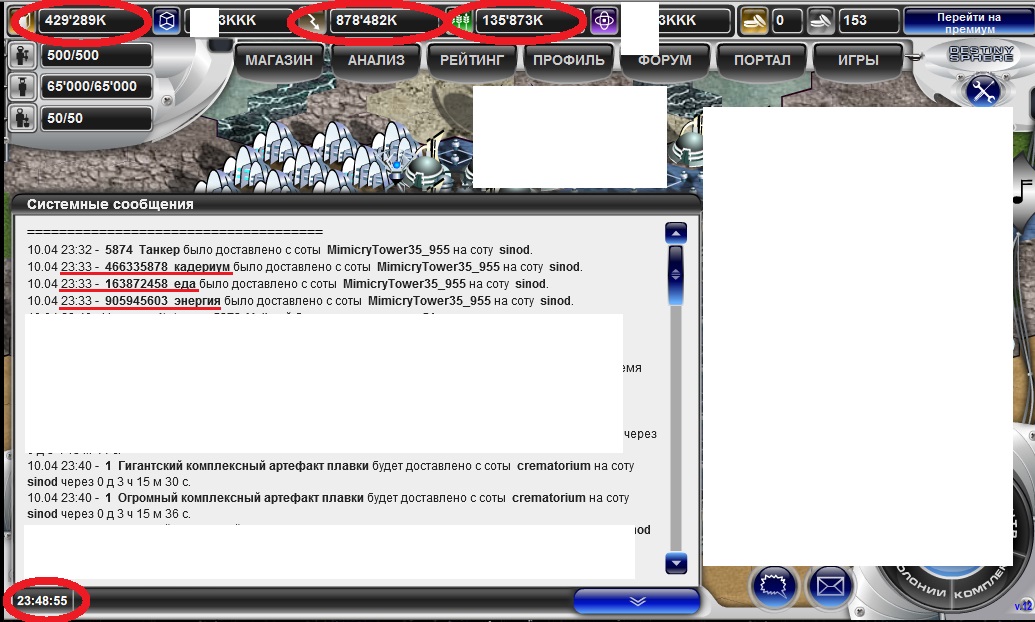This screenshot has width=1035, height=622.
Task: Click the green food resource icon
Action: [x=460, y=21]
